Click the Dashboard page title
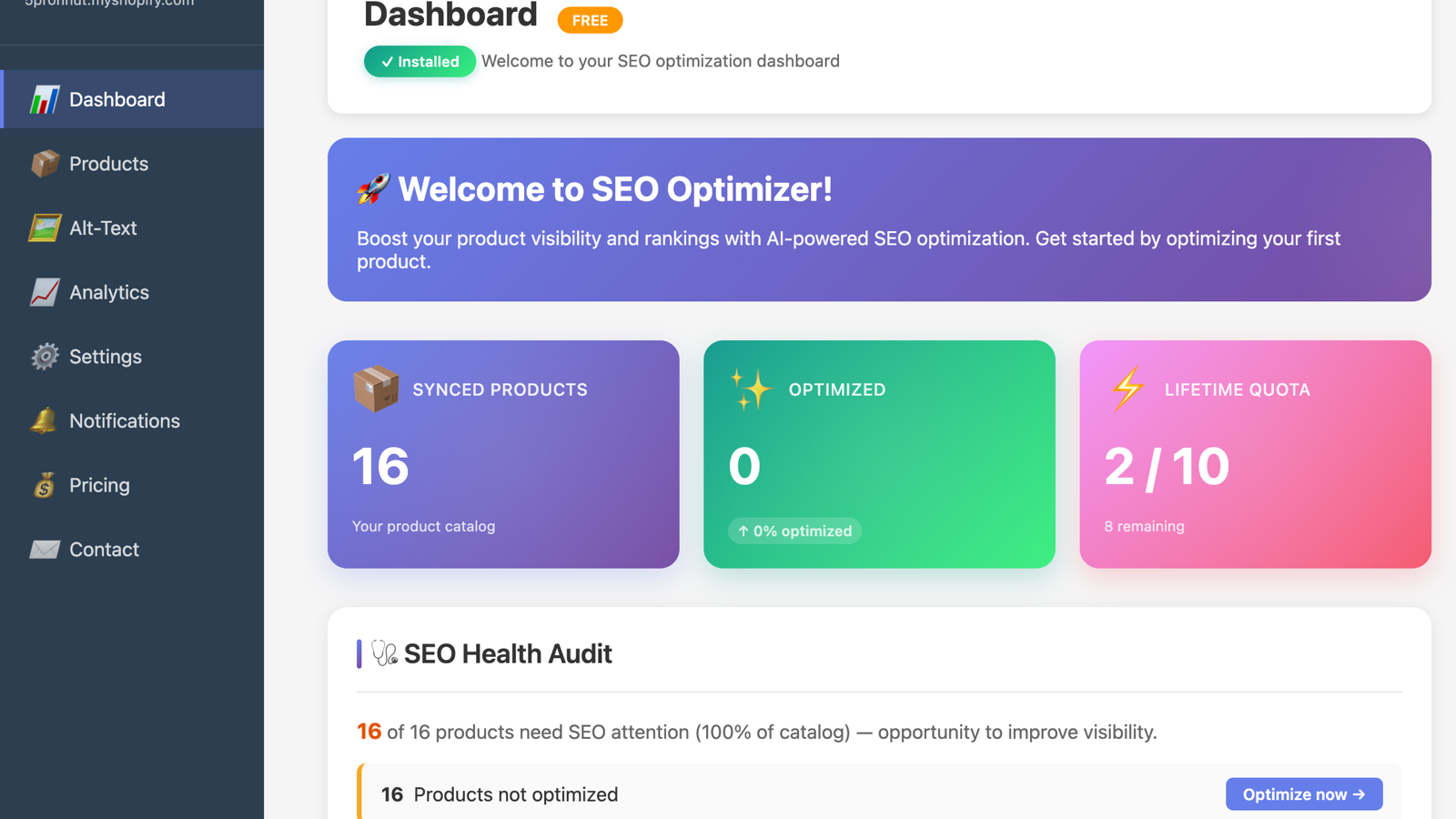 [x=450, y=15]
